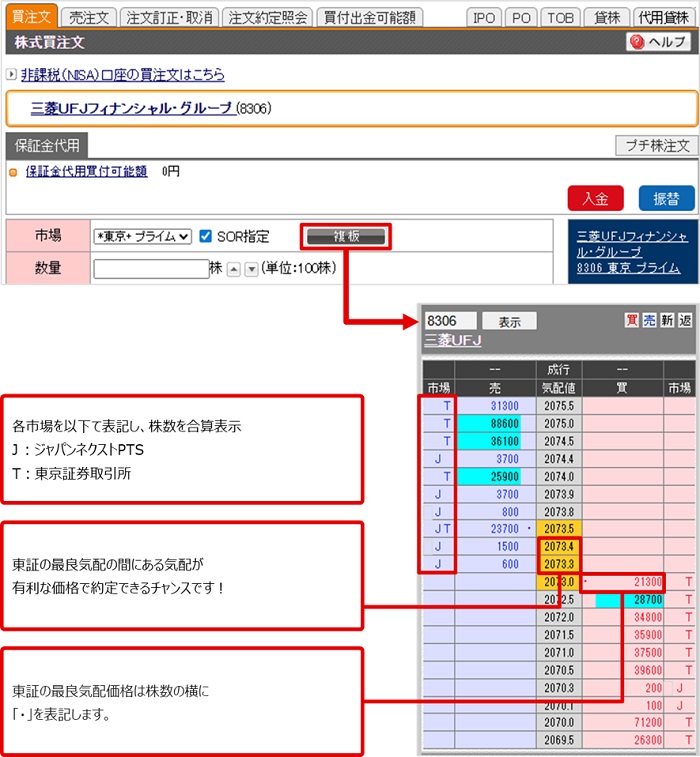
Task: Click the price 2073.4 cell
Action: click(559, 547)
